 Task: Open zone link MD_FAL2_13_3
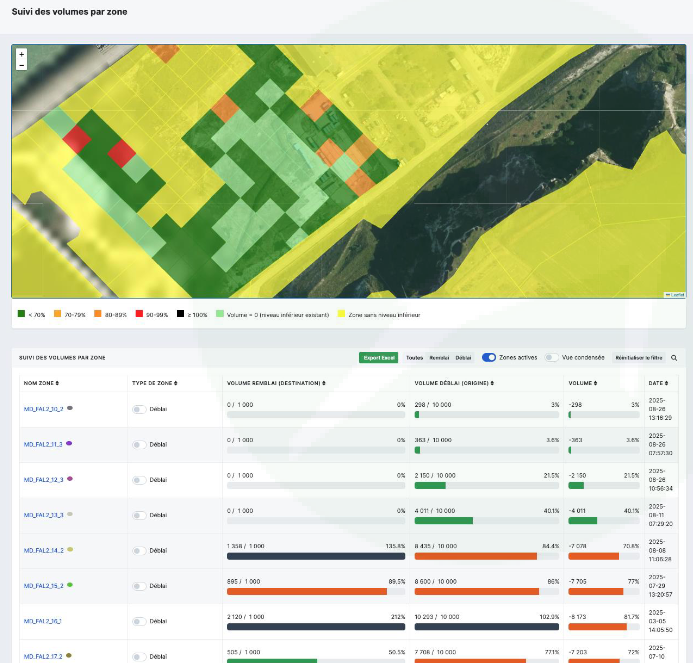click(x=43, y=515)
